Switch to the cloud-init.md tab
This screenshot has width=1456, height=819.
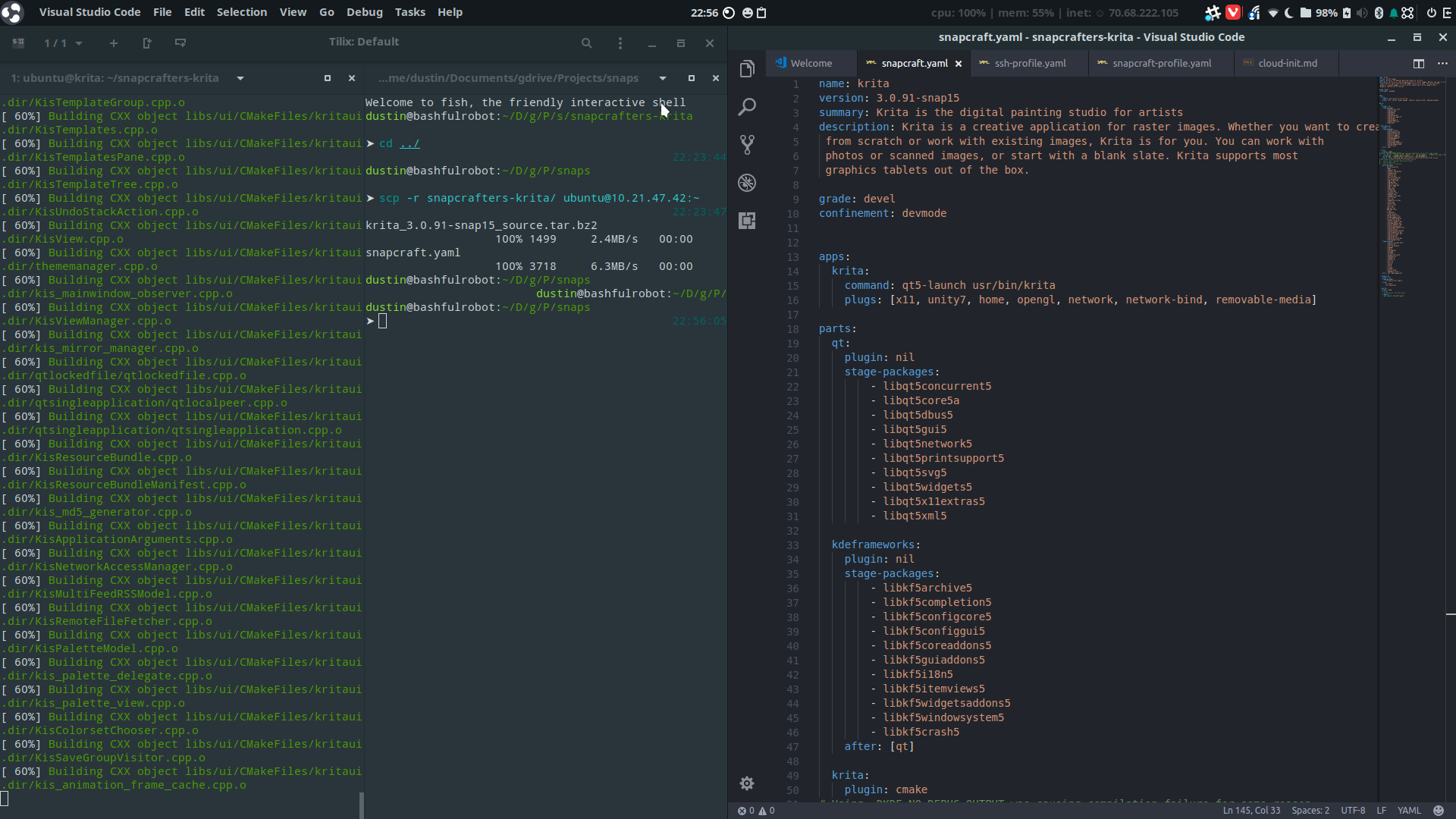[x=1287, y=64]
